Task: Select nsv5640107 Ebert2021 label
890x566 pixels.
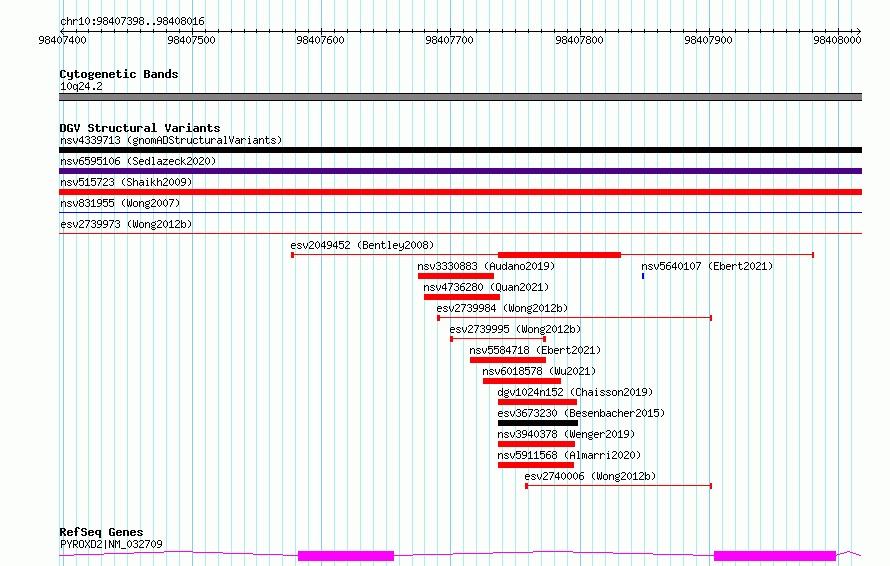Action: pos(707,266)
